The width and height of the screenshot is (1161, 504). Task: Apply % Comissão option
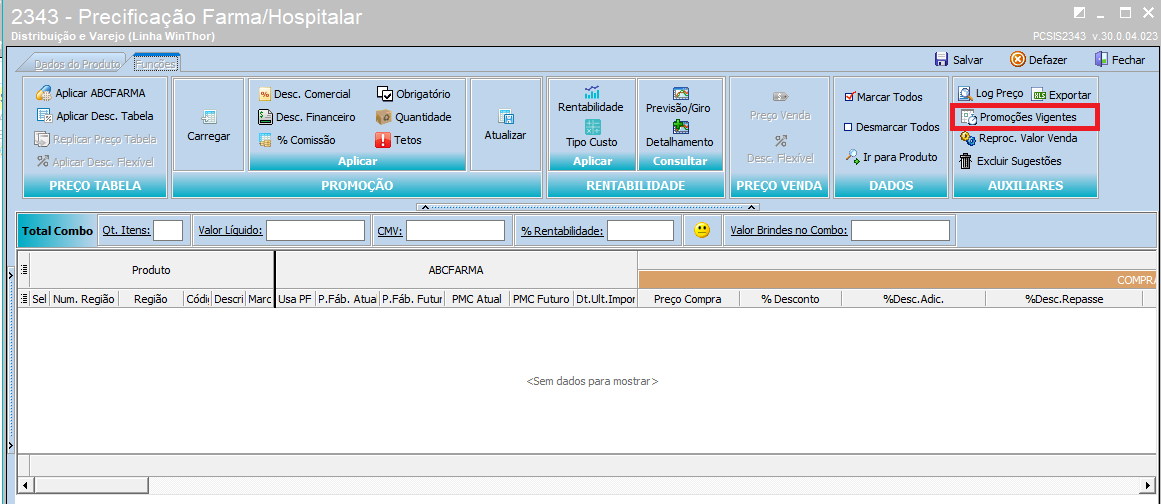click(x=296, y=140)
